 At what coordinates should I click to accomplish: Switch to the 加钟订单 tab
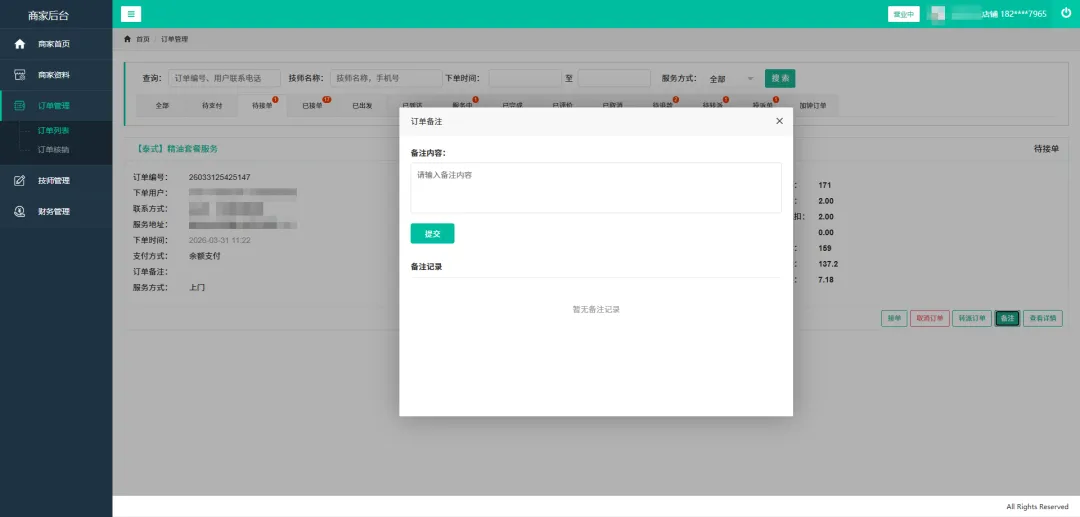tap(813, 105)
